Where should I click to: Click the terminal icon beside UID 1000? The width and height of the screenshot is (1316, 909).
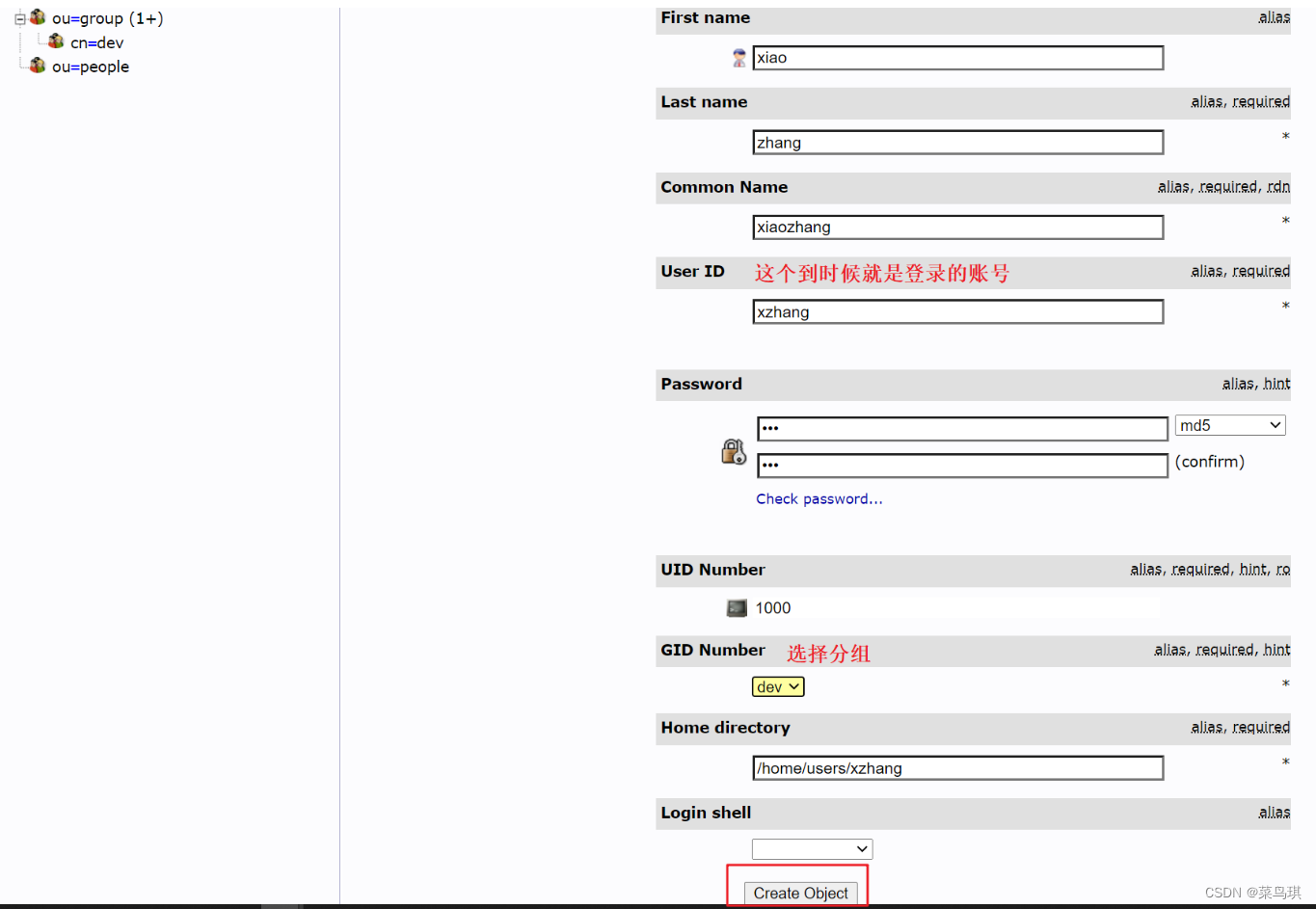point(737,608)
